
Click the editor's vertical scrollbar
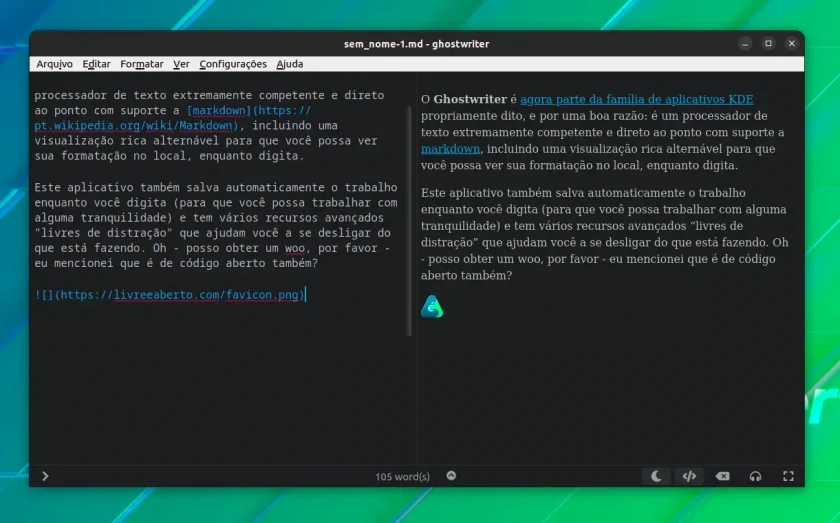[409, 220]
